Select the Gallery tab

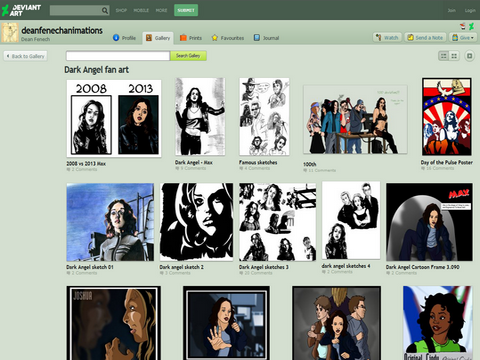point(158,38)
